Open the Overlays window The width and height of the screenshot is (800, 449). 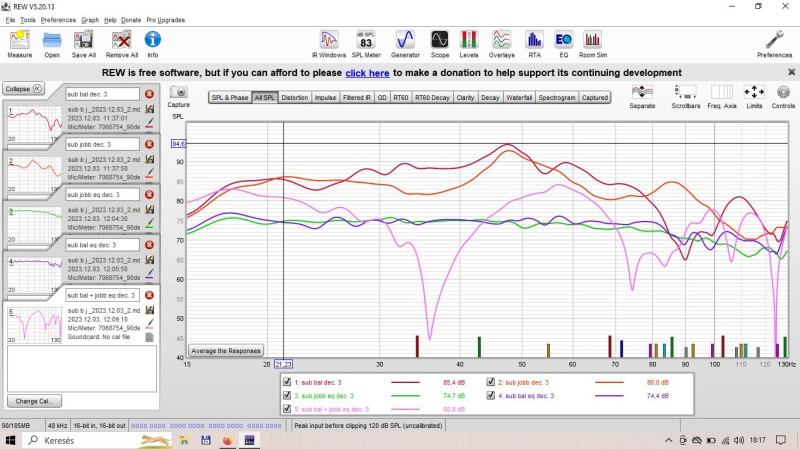click(x=502, y=44)
